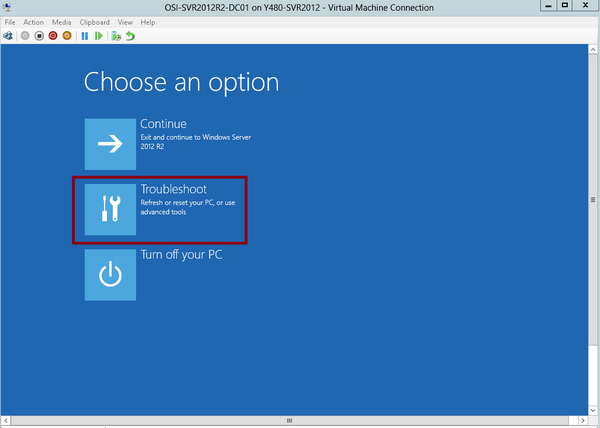This screenshot has width=600, height=428.
Task: Select the Turn off your PC tile
Action: coord(110,274)
